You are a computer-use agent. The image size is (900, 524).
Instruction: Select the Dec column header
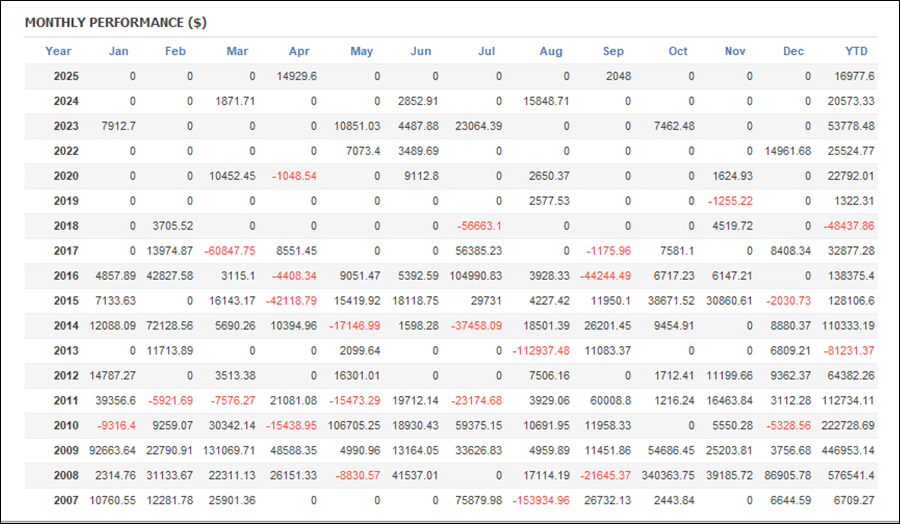(x=793, y=51)
